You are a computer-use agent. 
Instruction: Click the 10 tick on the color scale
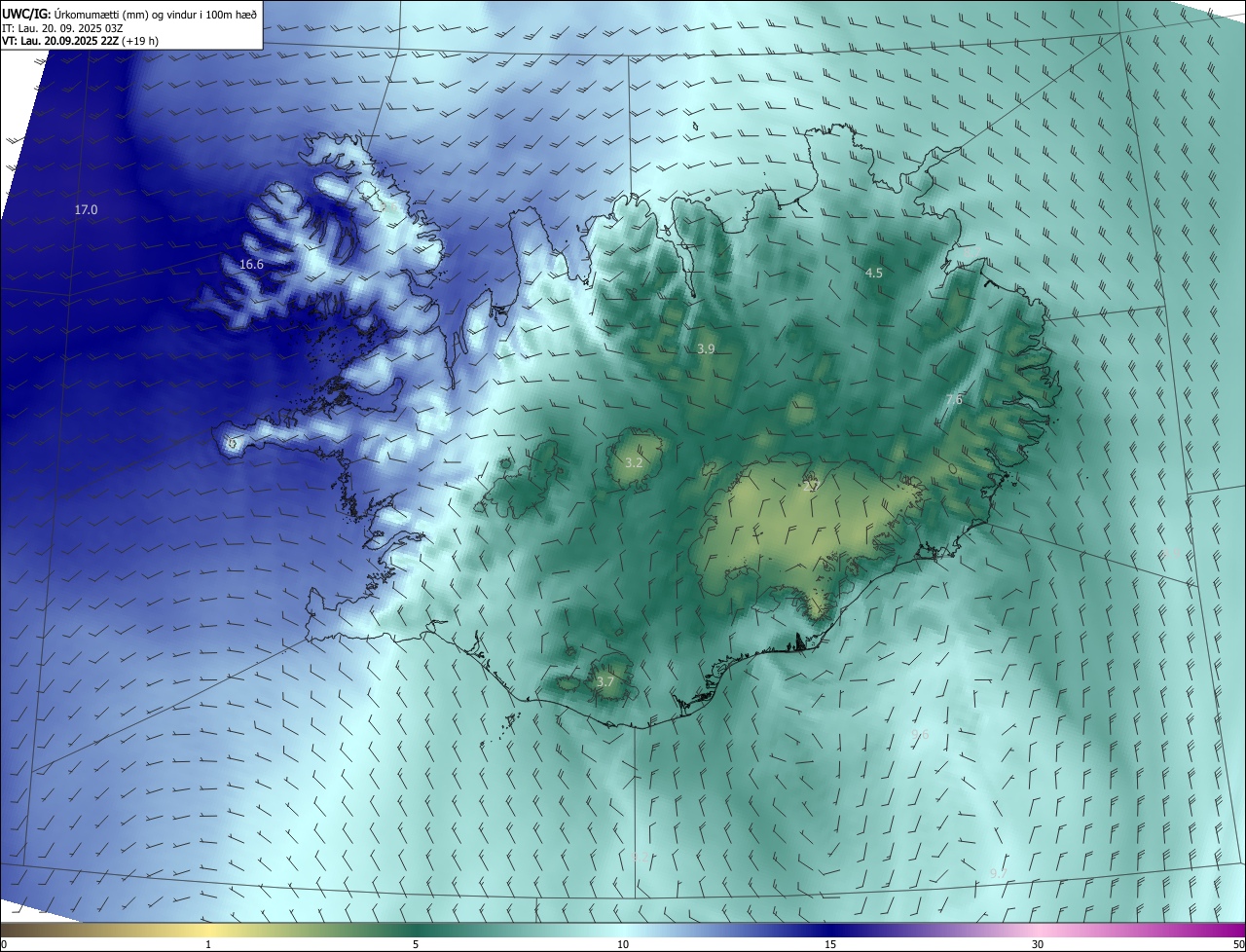click(x=623, y=944)
